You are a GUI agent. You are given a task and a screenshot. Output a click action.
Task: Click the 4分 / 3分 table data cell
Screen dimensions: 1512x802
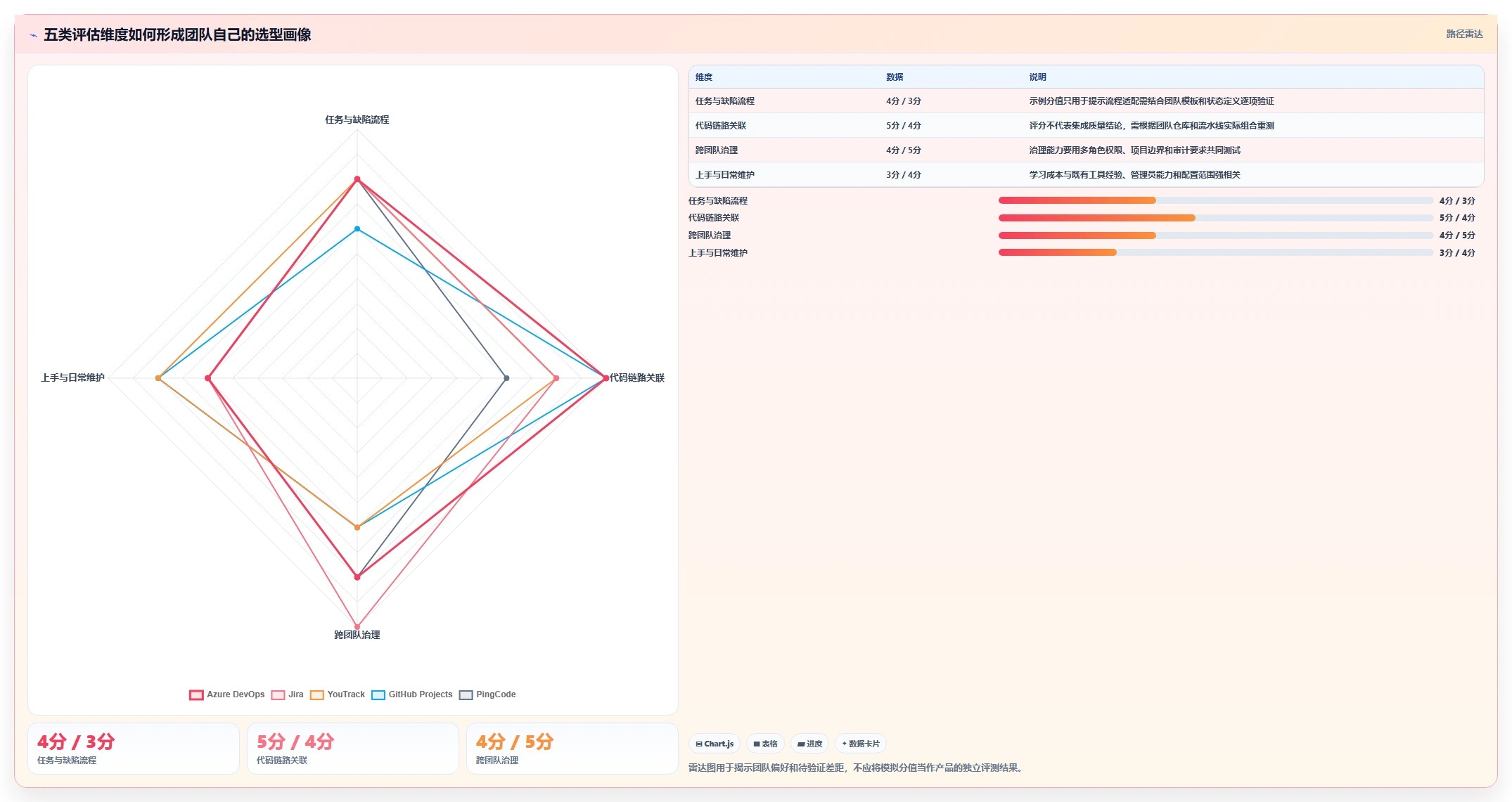[x=904, y=101]
